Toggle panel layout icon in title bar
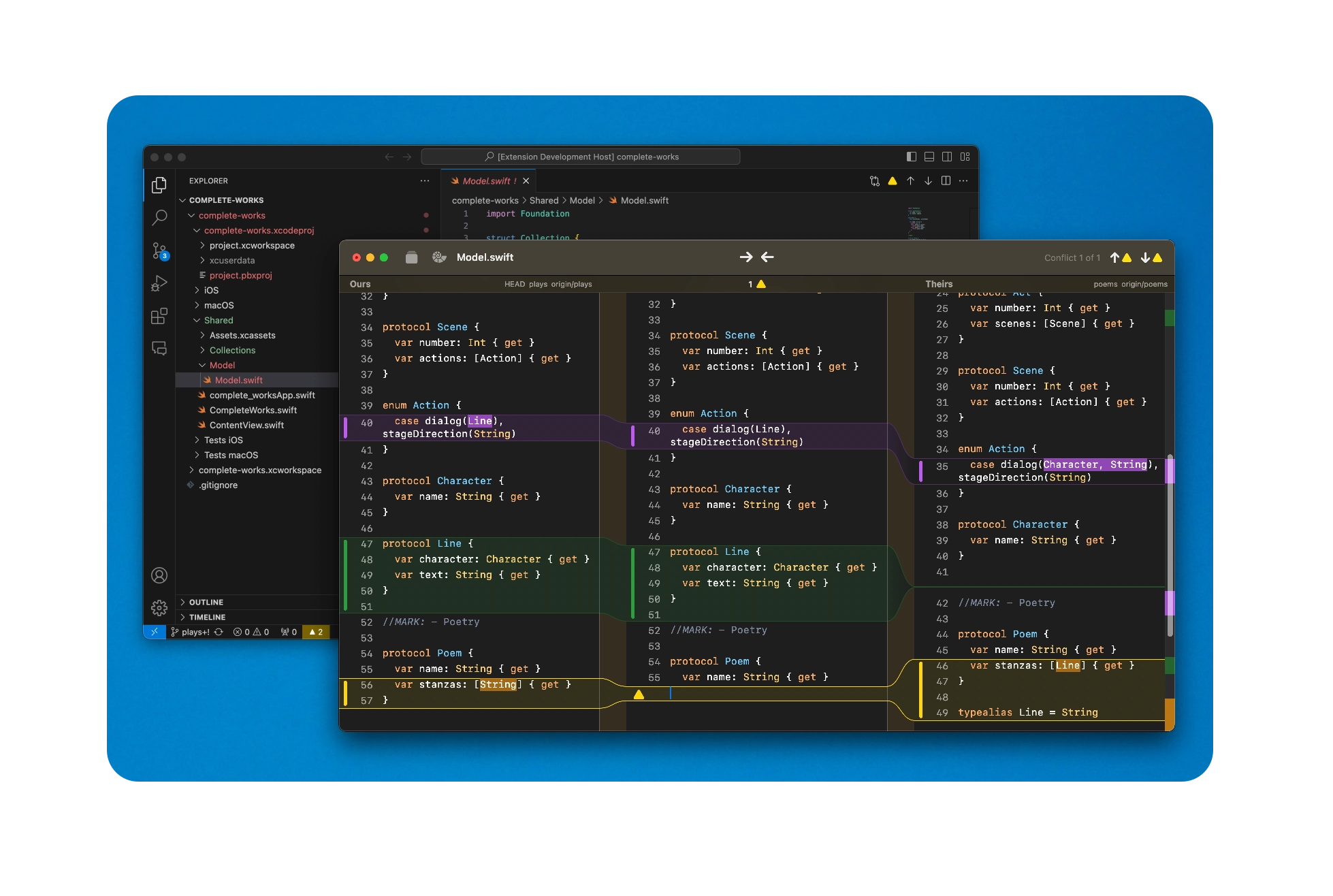 click(x=929, y=157)
